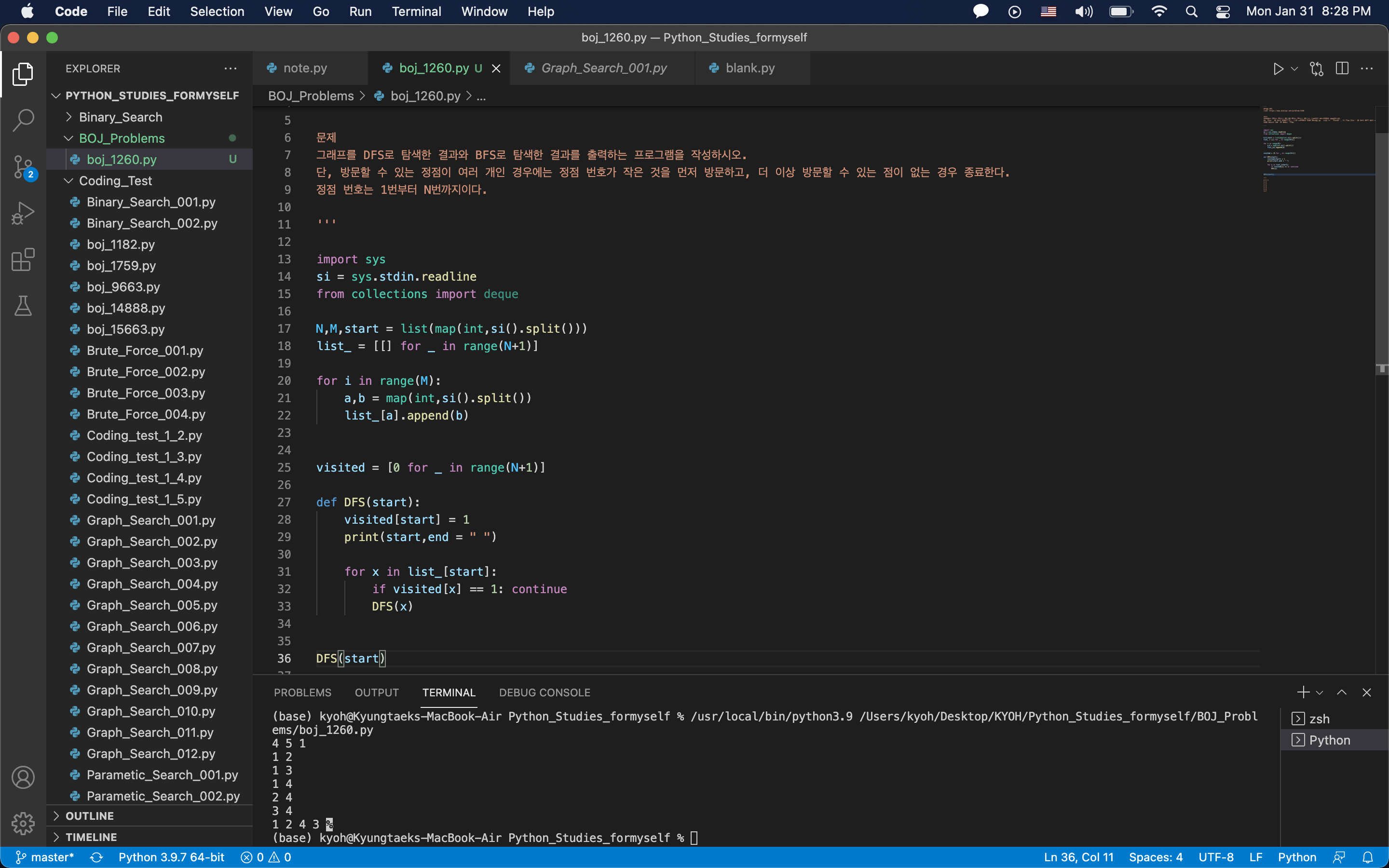Open the Terminal menu in menu bar
Image resolution: width=1389 pixels, height=868 pixels.
click(416, 12)
